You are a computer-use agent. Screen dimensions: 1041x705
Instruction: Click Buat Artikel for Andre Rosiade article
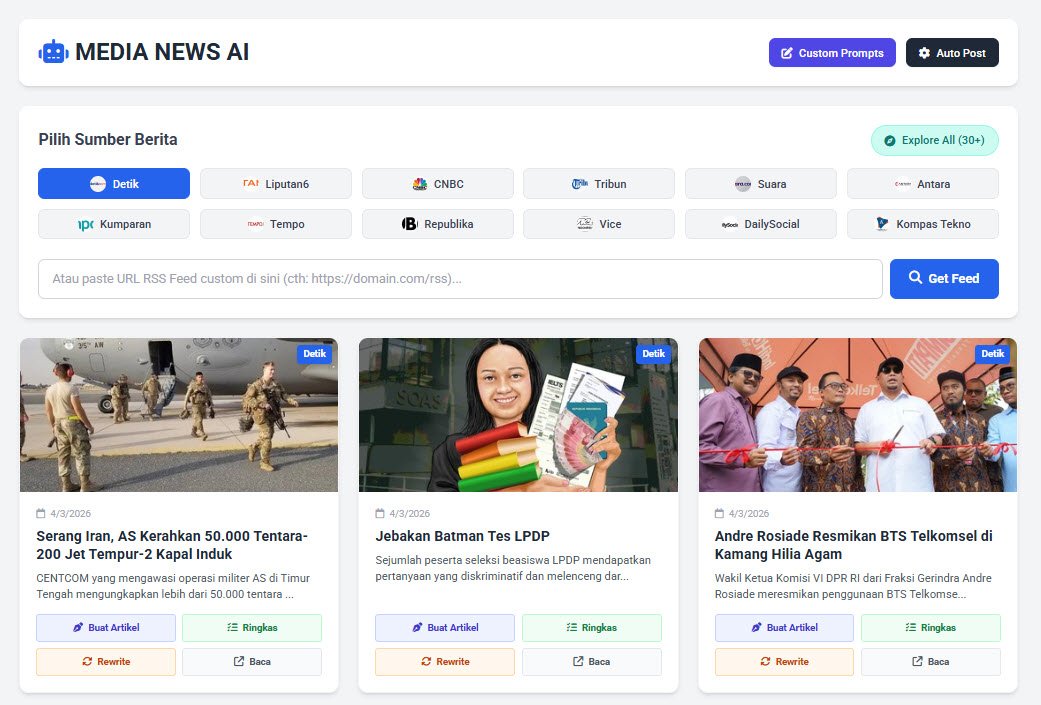click(x=784, y=627)
